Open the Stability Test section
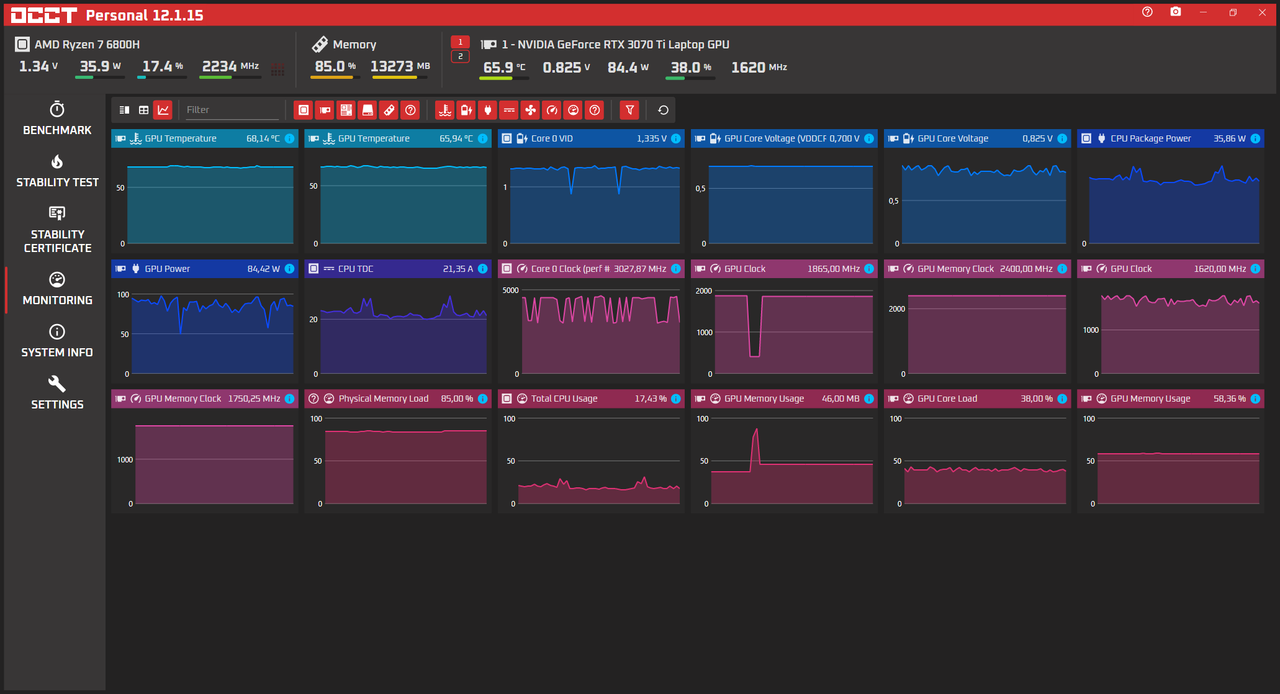Image resolution: width=1280 pixels, height=694 pixels. [x=57, y=171]
